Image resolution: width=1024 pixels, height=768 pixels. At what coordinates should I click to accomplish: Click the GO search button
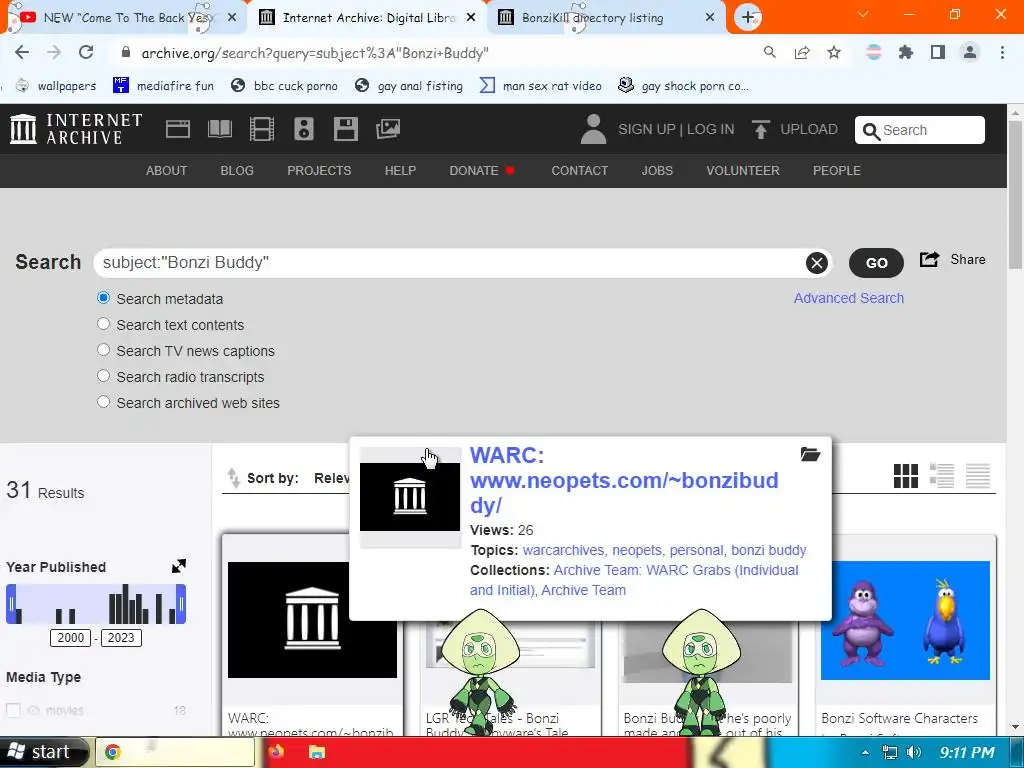(x=876, y=263)
